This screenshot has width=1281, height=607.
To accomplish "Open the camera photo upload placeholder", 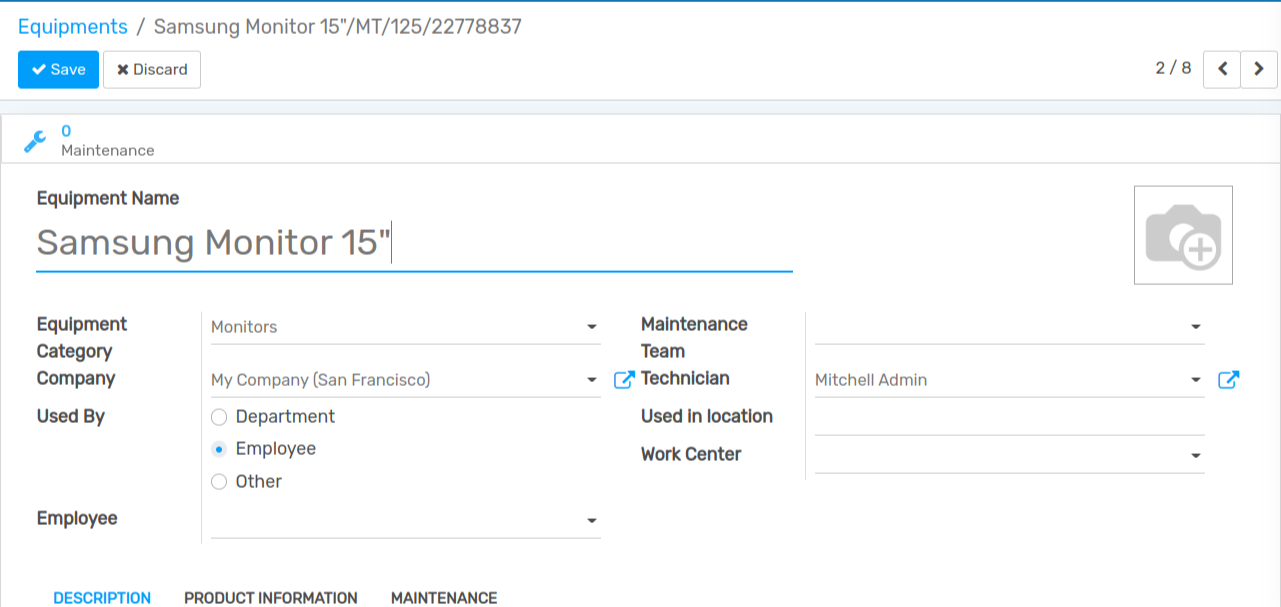I will (x=1183, y=236).
